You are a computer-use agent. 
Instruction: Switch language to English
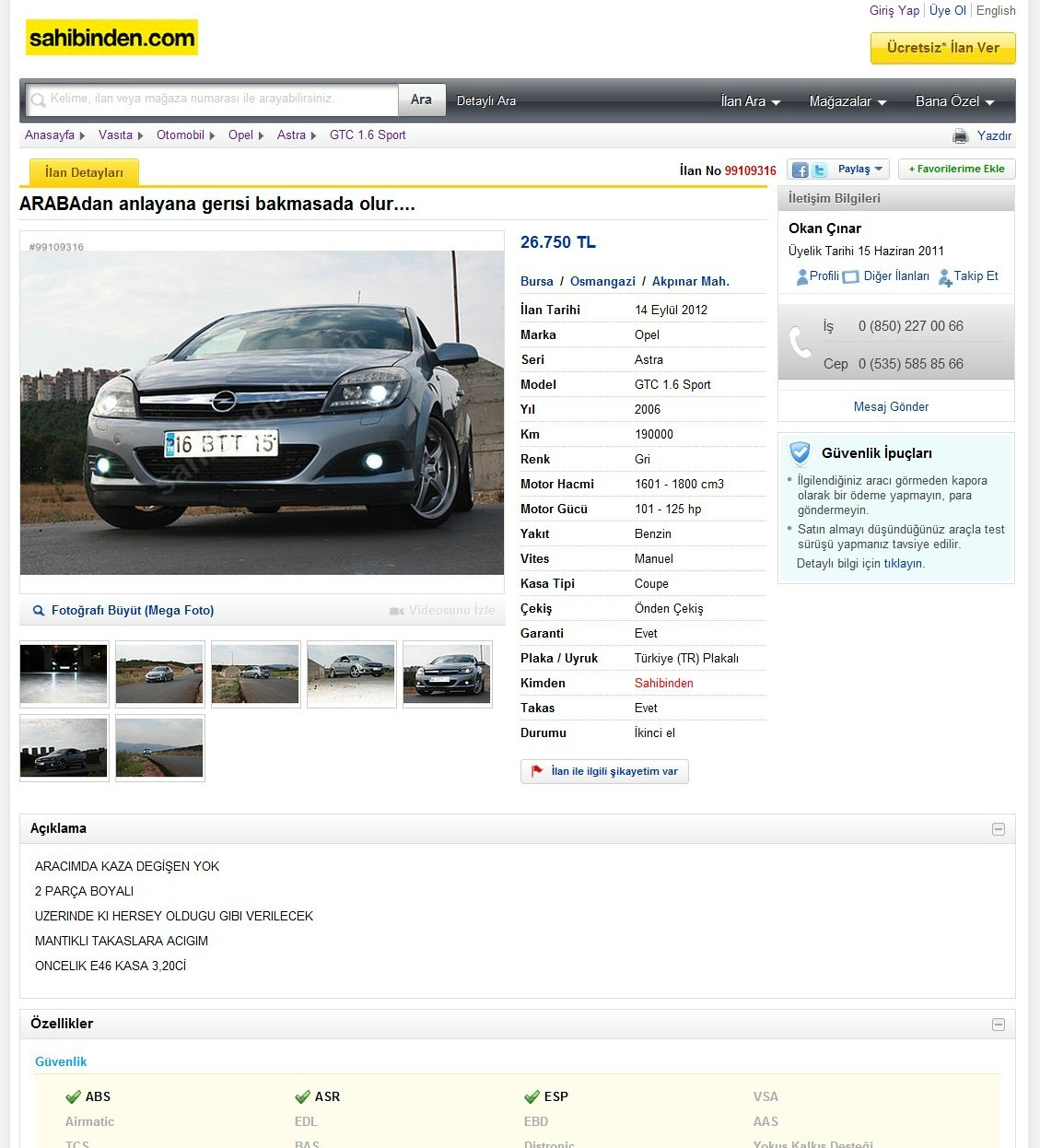(996, 10)
